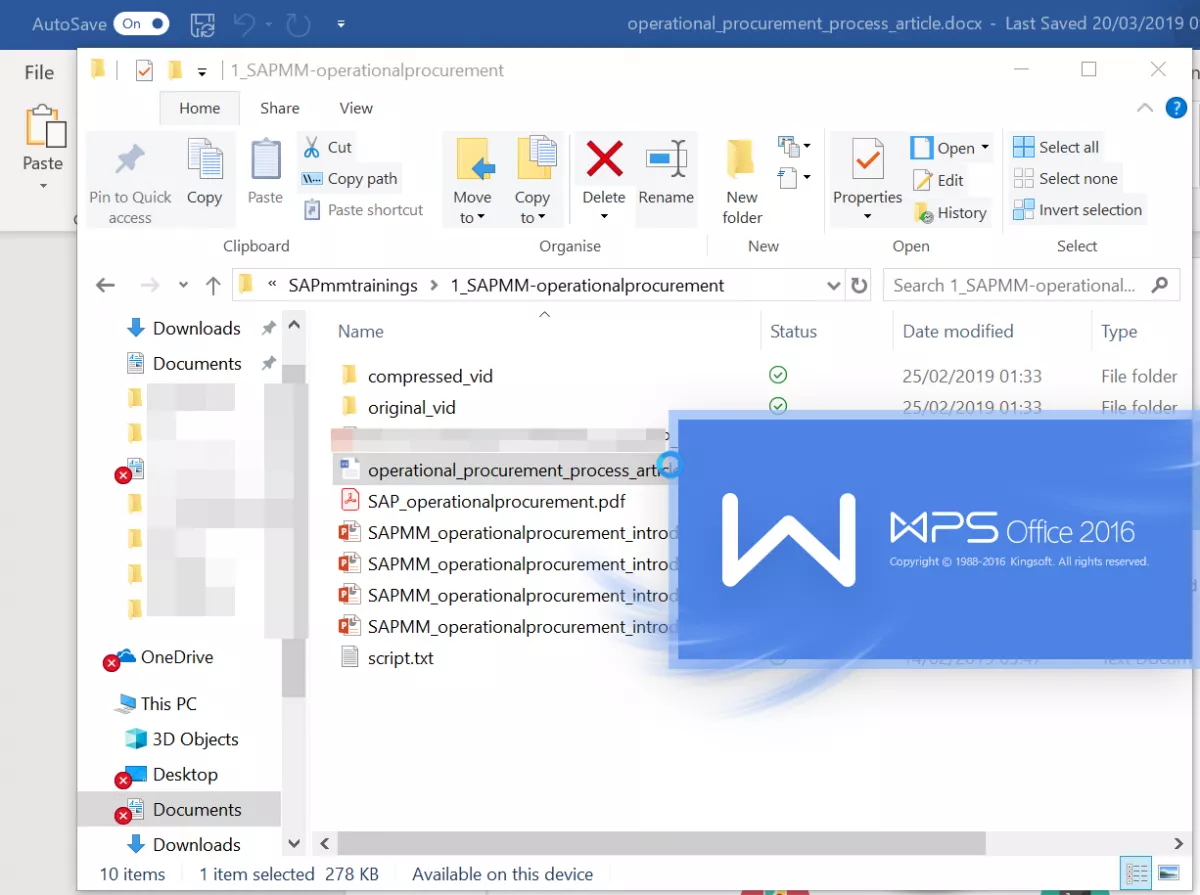Click SAPmmtrainings in the address bar
1200x895 pixels.
(x=353, y=285)
